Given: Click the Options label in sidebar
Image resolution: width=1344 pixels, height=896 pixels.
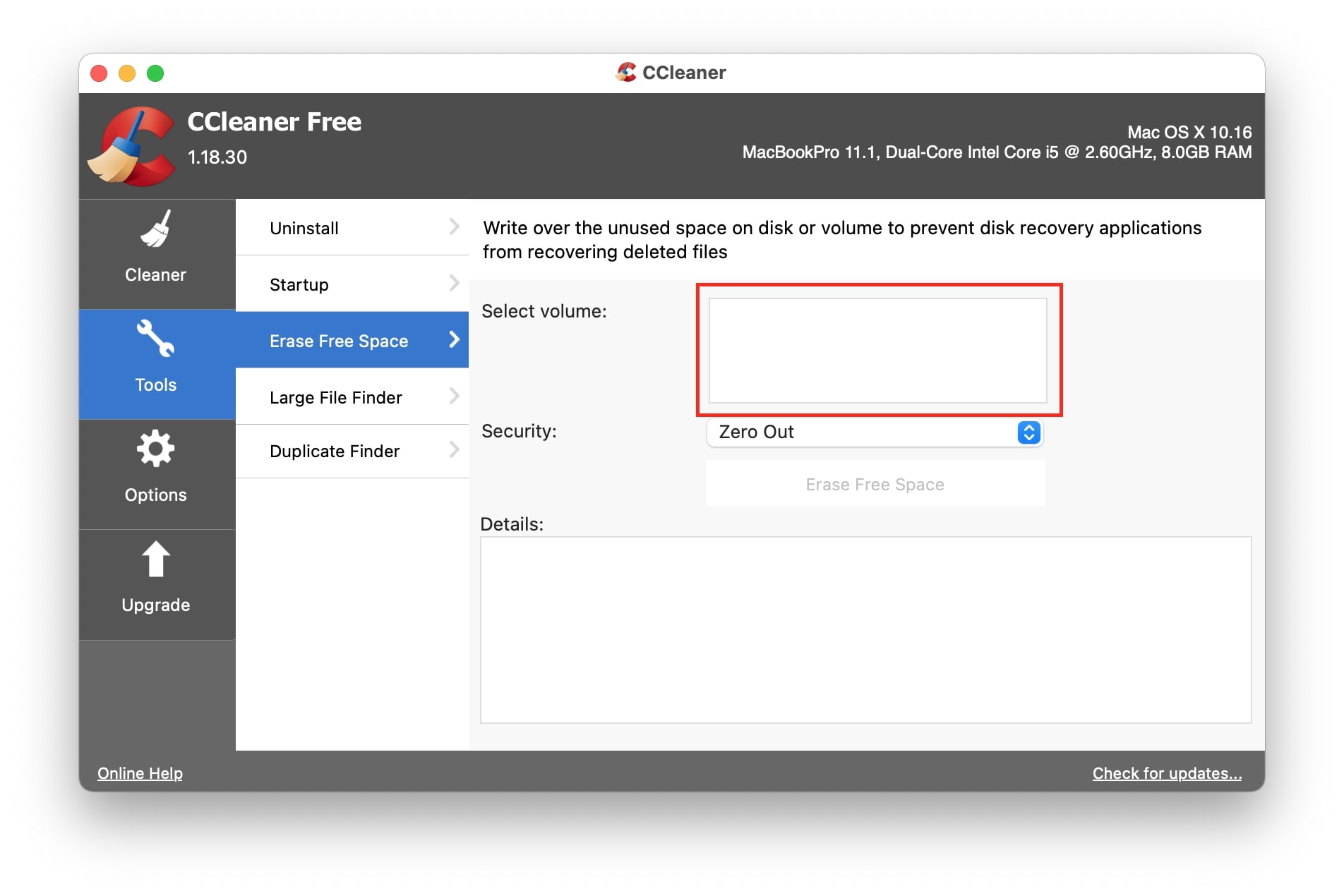Looking at the screenshot, I should click(155, 495).
